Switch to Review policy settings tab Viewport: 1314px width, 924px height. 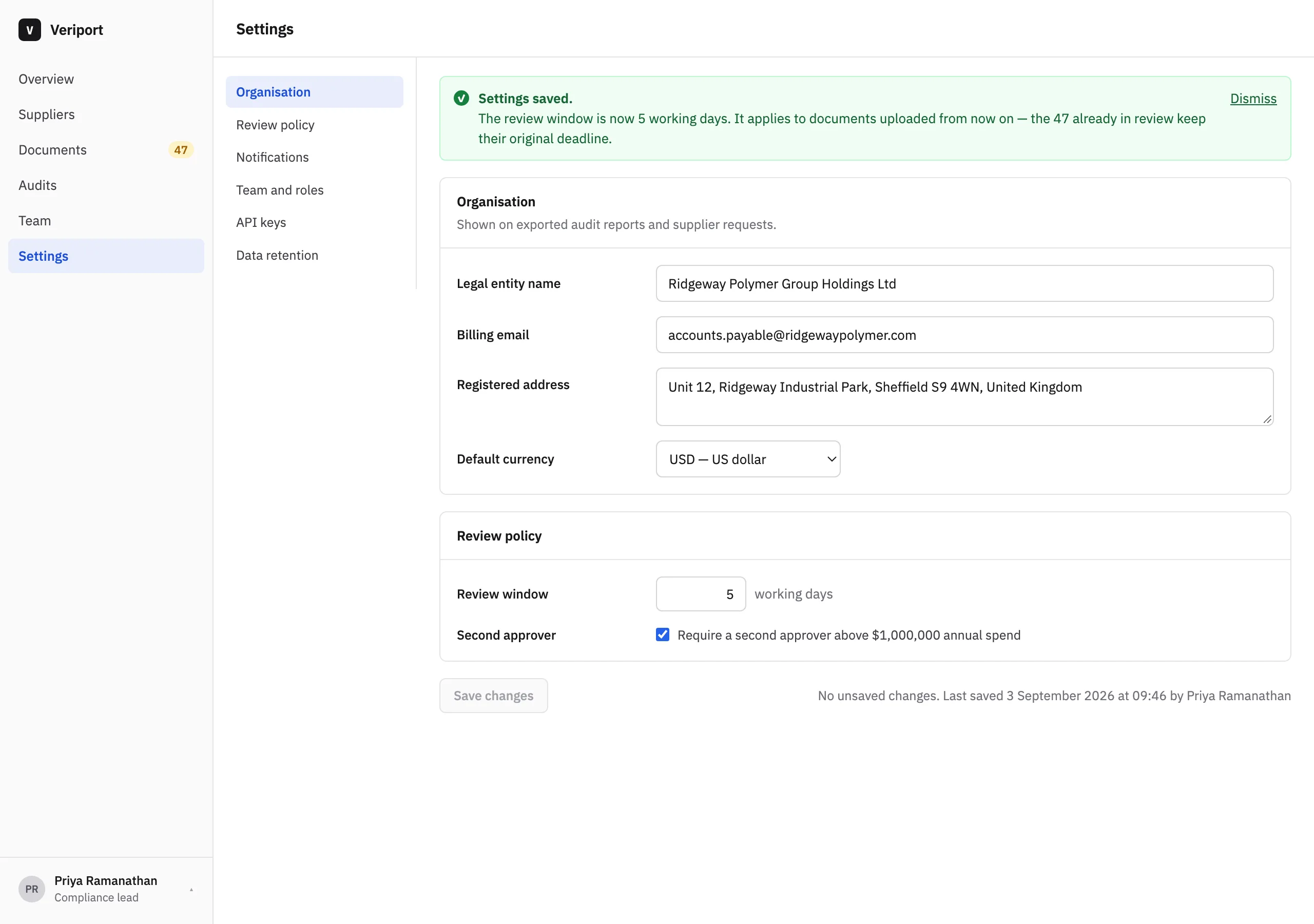pos(314,125)
